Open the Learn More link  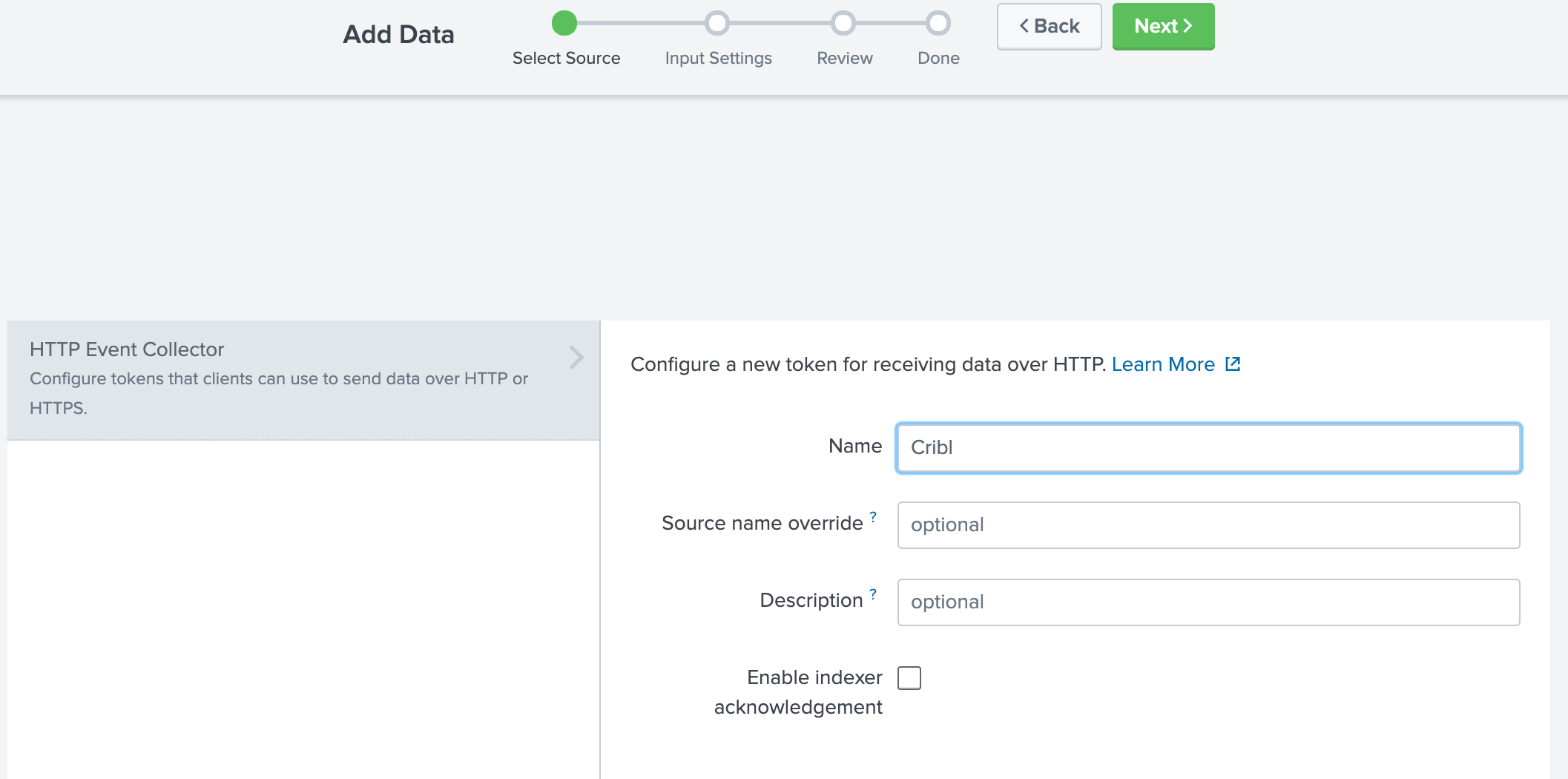1162,364
